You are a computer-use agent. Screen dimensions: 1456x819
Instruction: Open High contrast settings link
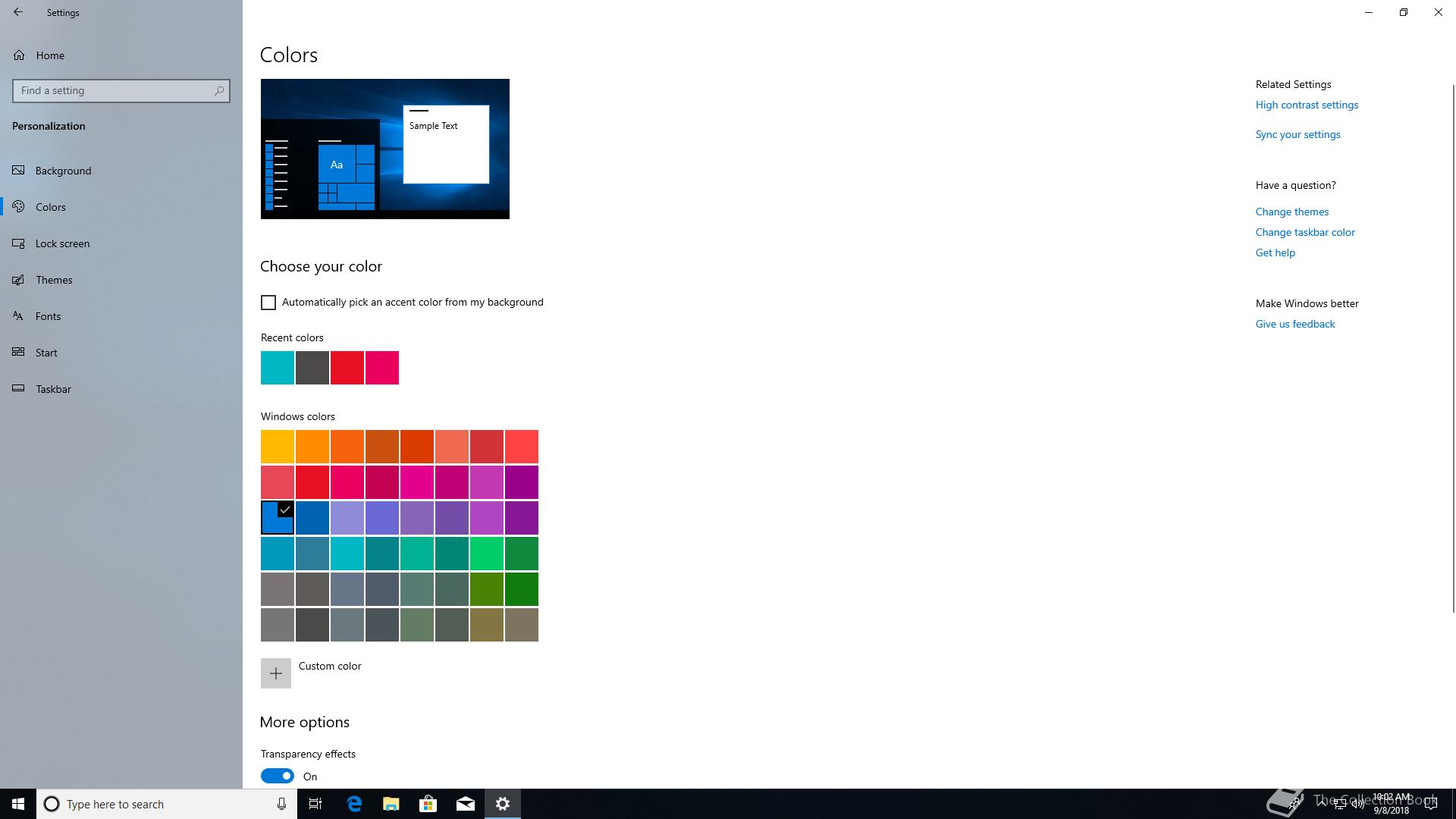click(x=1307, y=105)
